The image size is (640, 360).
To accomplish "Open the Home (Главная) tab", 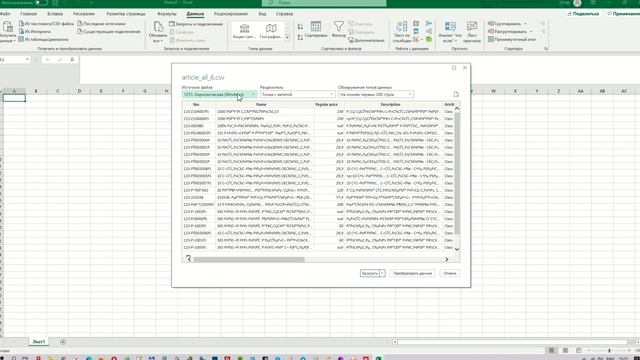I will pyautogui.click(x=29, y=14).
